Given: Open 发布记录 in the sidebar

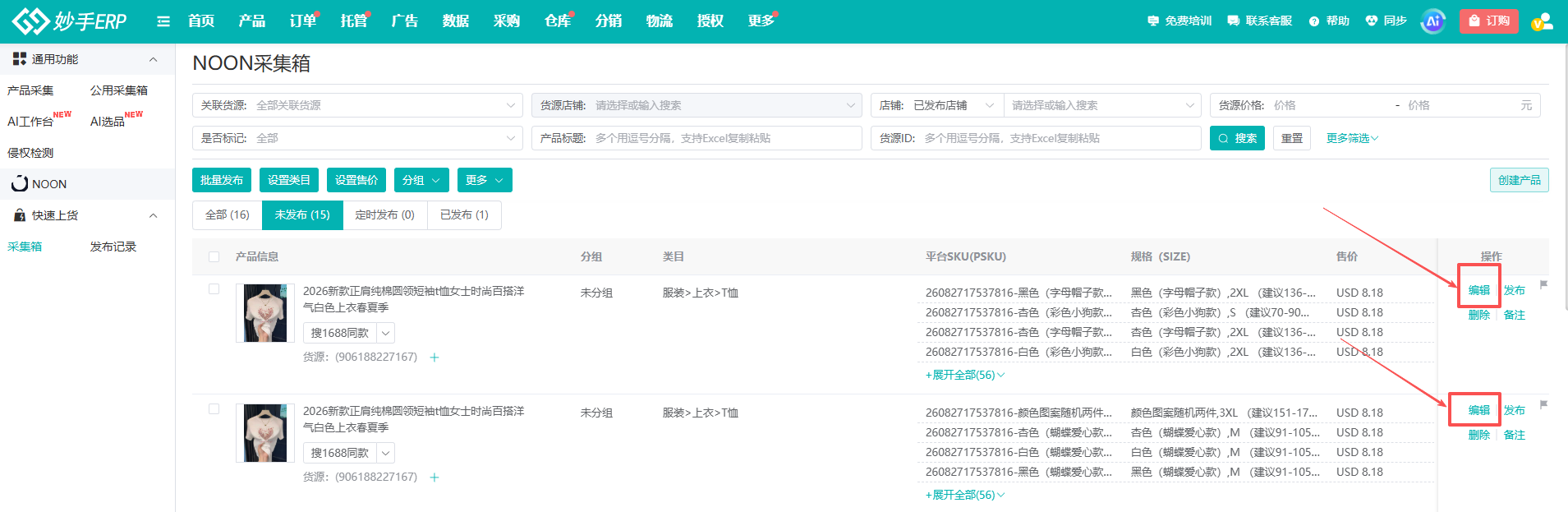Looking at the screenshot, I should pyautogui.click(x=113, y=247).
